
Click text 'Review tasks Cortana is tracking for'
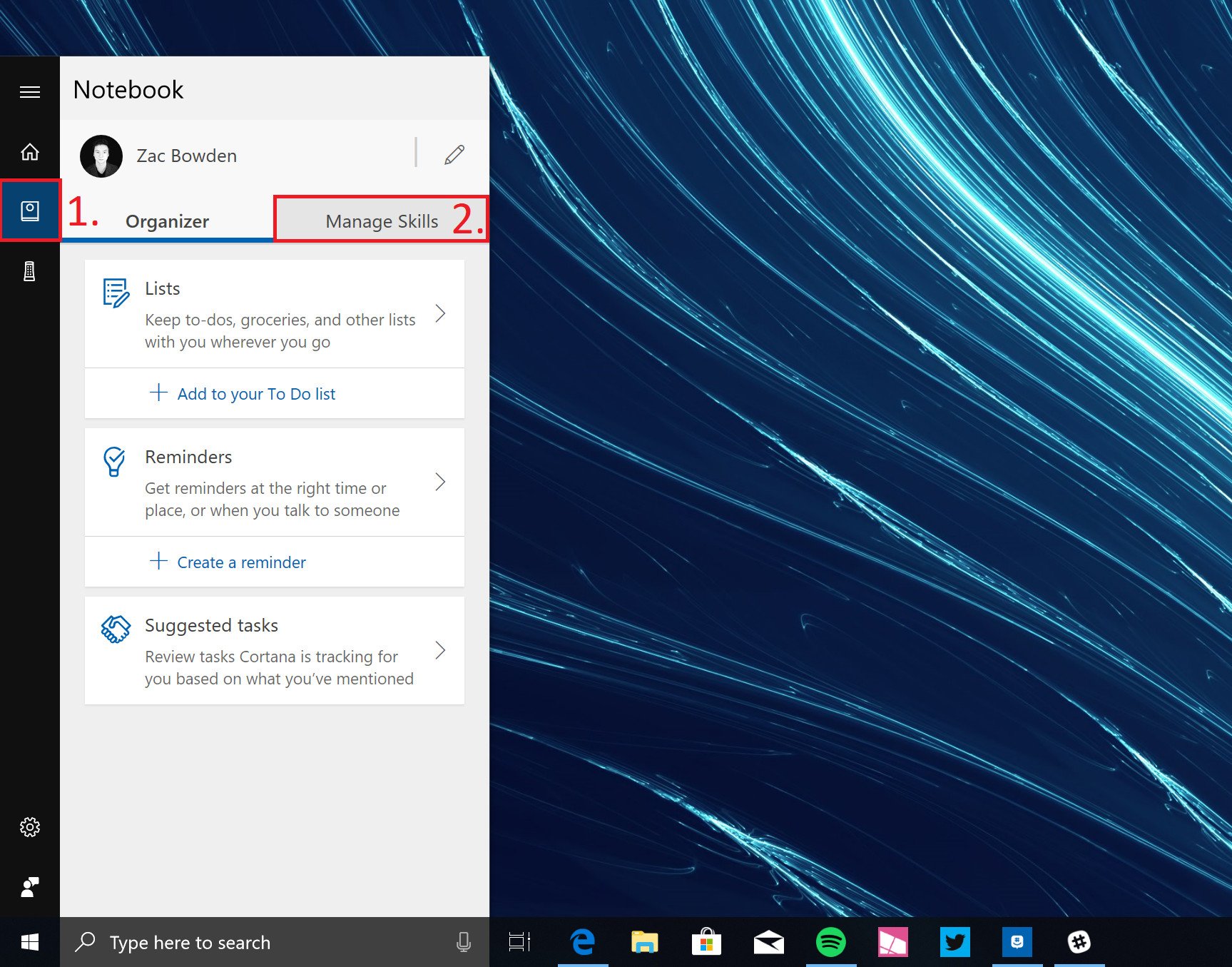point(271,657)
